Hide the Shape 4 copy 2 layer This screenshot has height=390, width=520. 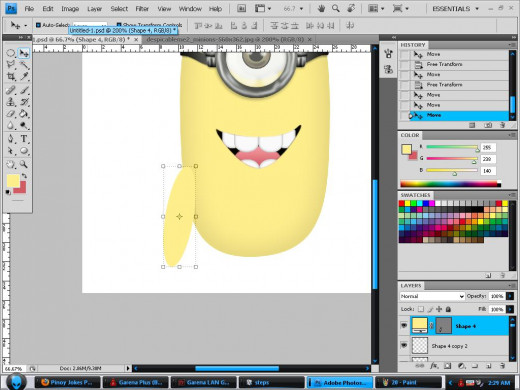(404, 345)
